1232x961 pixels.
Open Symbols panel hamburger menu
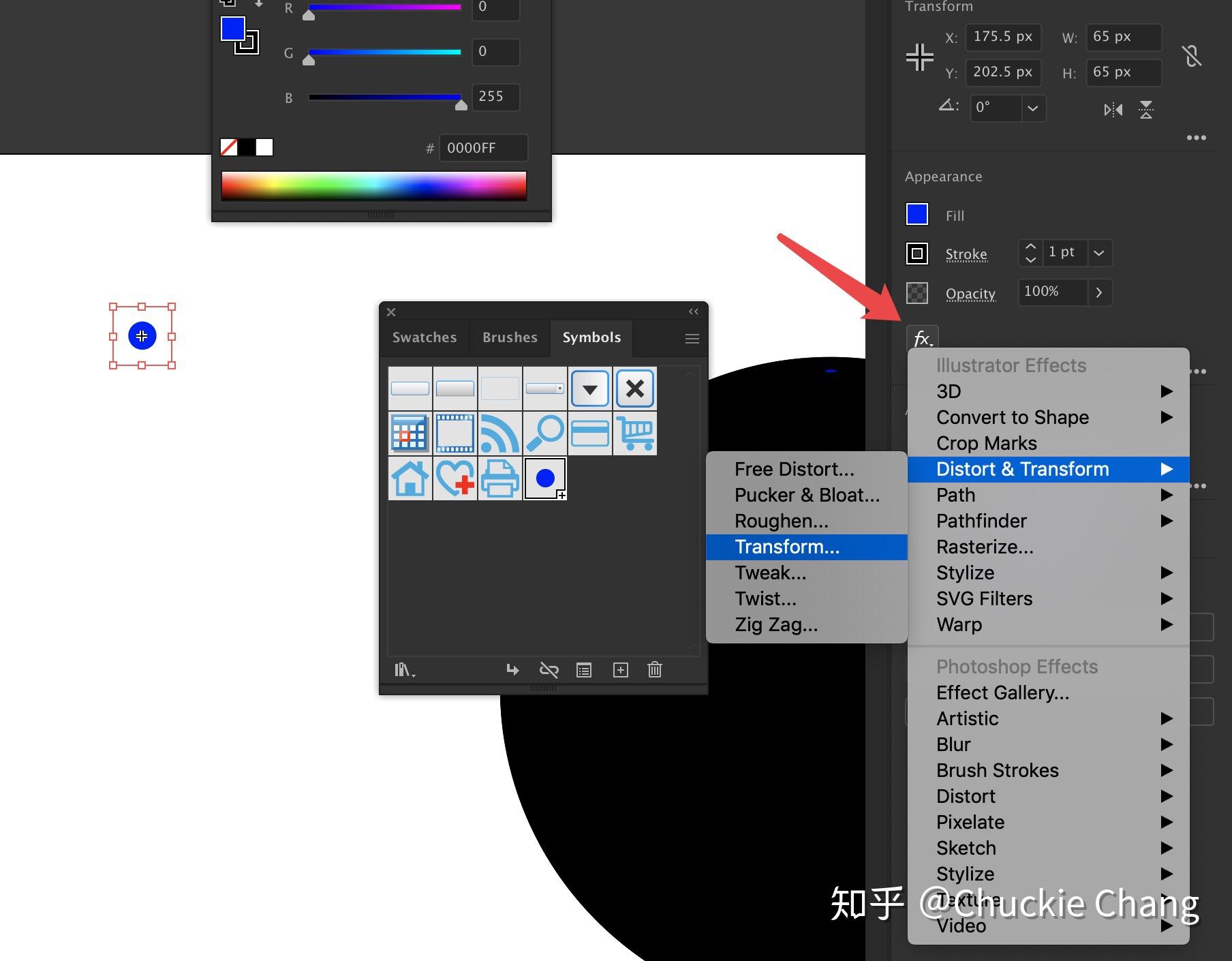[x=692, y=339]
